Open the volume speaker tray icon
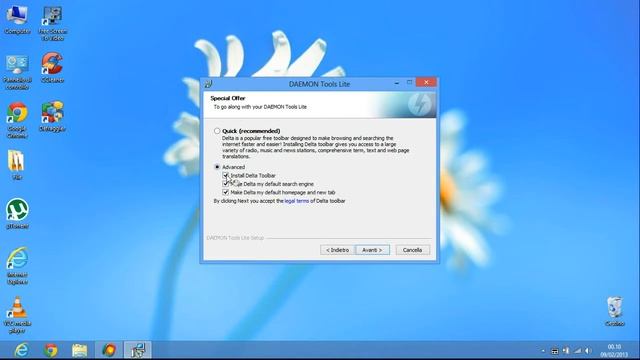The width and height of the screenshot is (640, 360). pyautogui.click(x=588, y=351)
